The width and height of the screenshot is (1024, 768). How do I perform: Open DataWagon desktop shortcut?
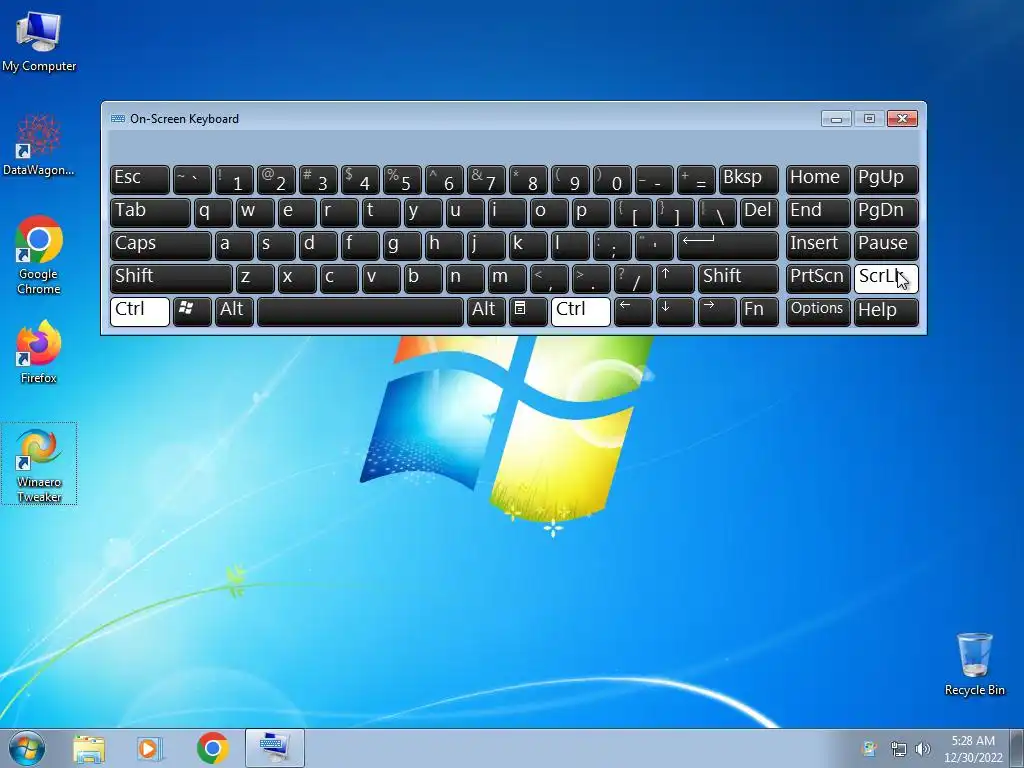click(39, 145)
